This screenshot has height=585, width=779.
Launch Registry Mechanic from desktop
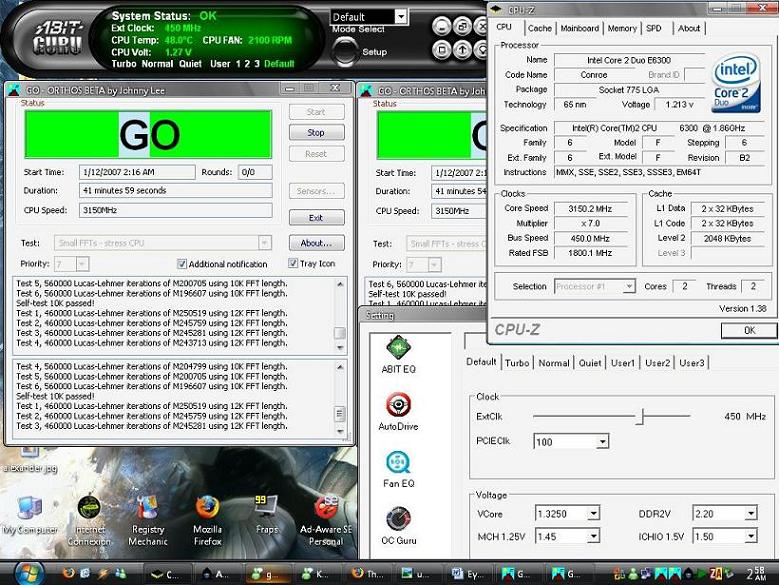(148, 520)
